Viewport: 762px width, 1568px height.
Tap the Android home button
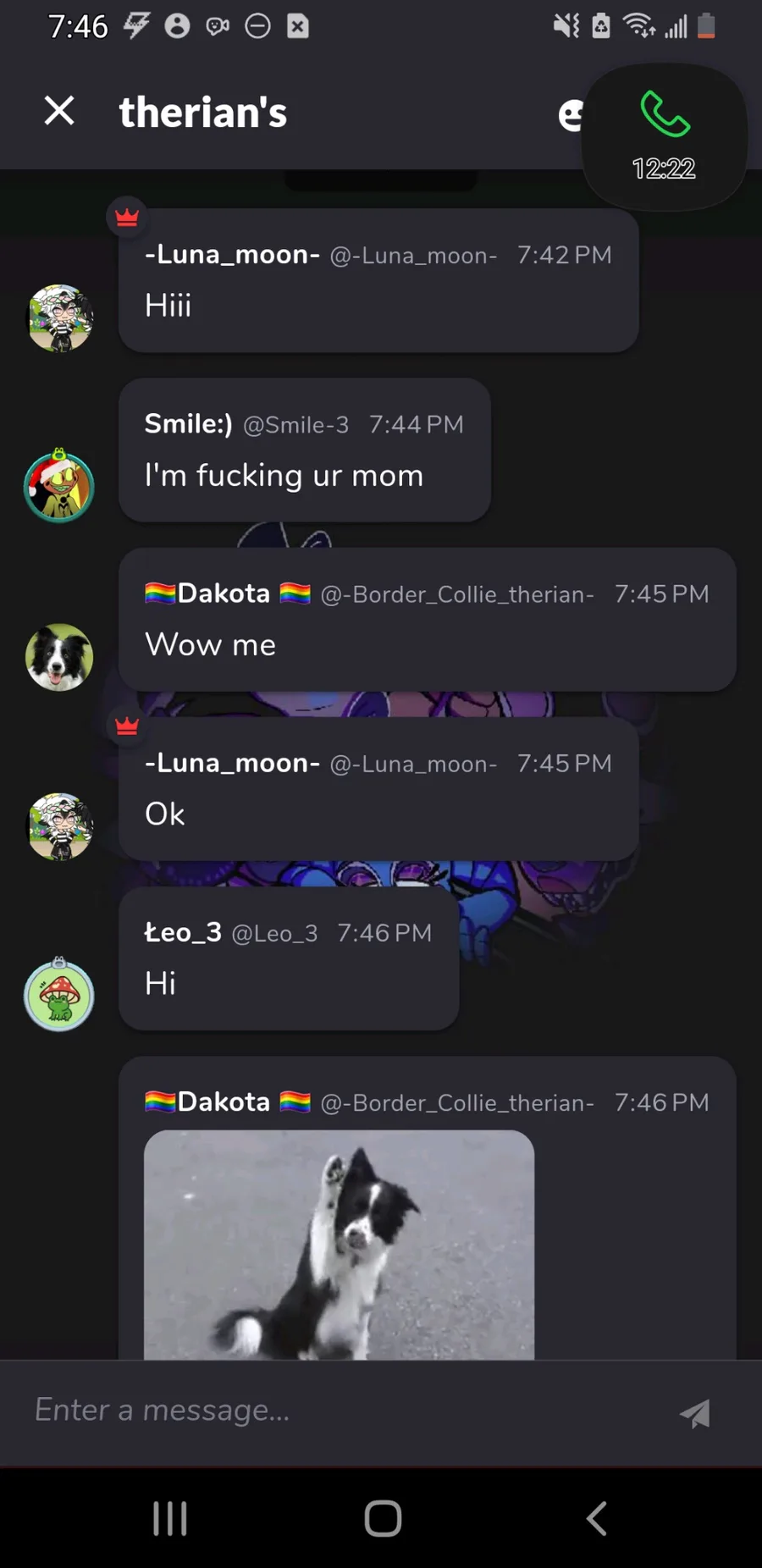(x=383, y=1518)
